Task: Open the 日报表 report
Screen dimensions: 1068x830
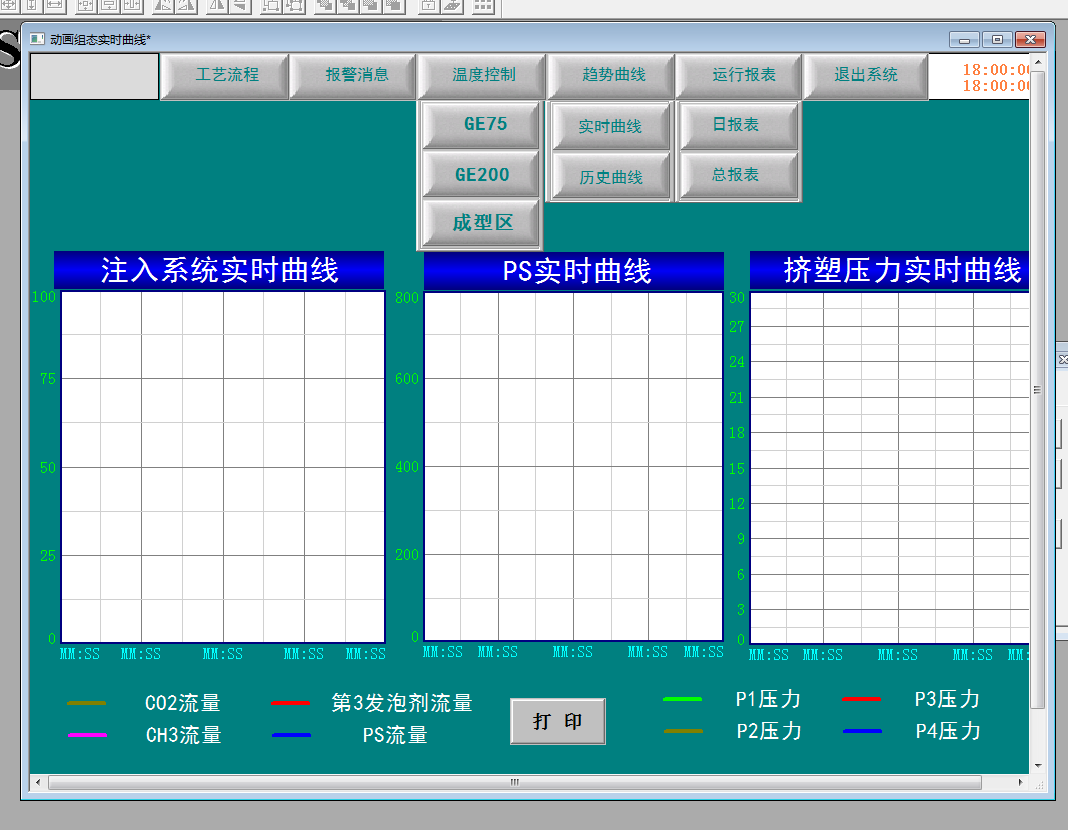Action: click(736, 125)
